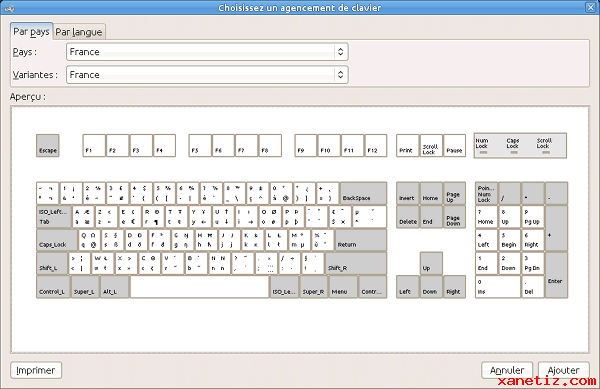Click the Annuler button
The width and height of the screenshot is (600, 389).
507,370
